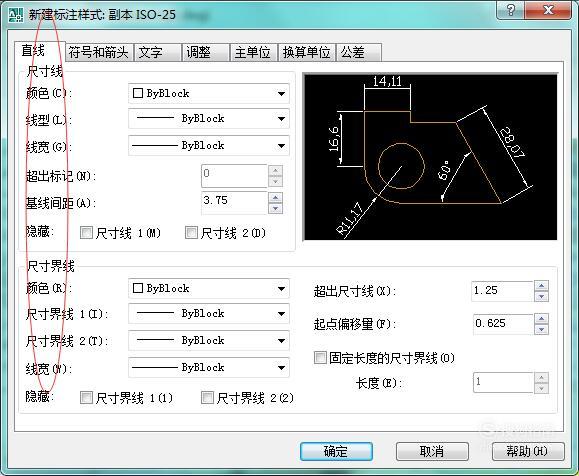Close the 新建标注样式 dialog
Image resolution: width=579 pixels, height=476 pixels.
click(x=548, y=10)
